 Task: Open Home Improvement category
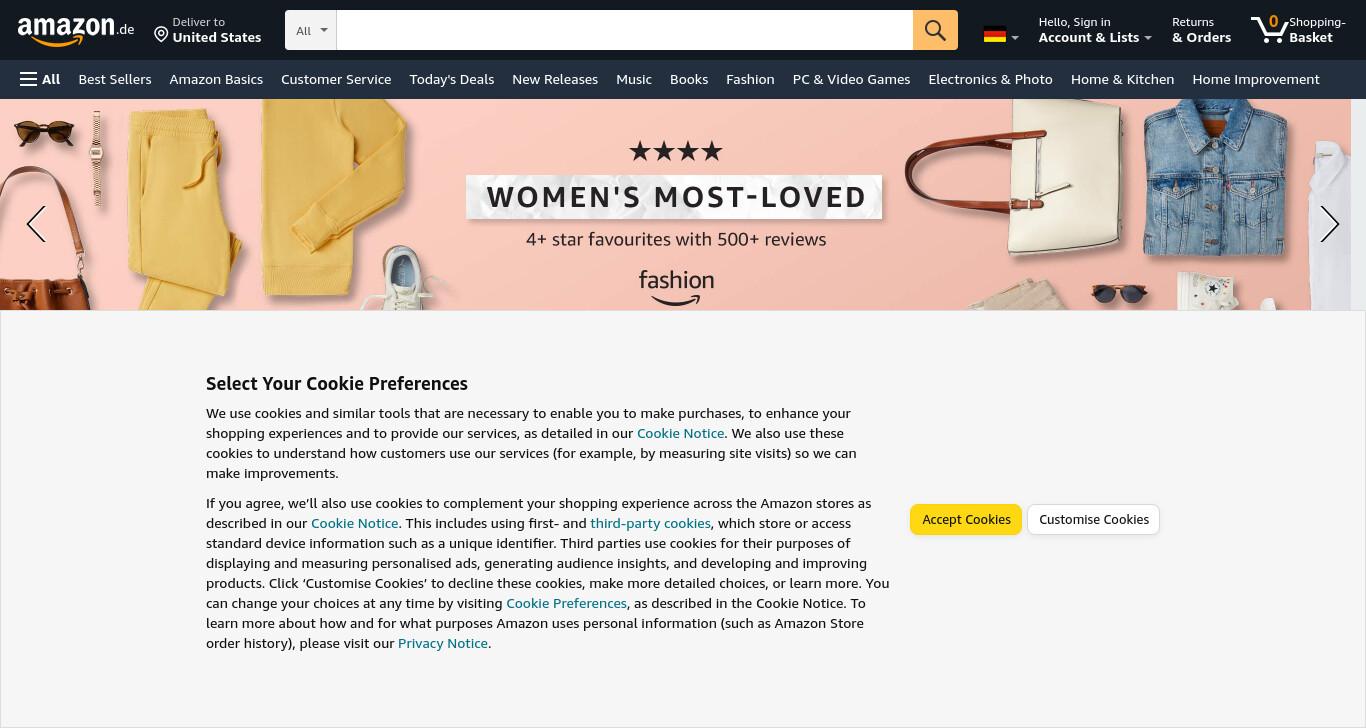1256,79
